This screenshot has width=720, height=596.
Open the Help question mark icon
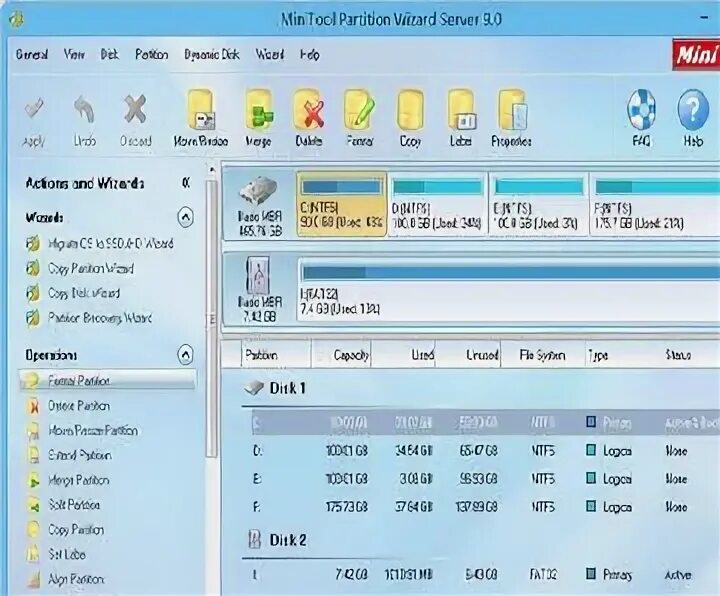point(692,109)
